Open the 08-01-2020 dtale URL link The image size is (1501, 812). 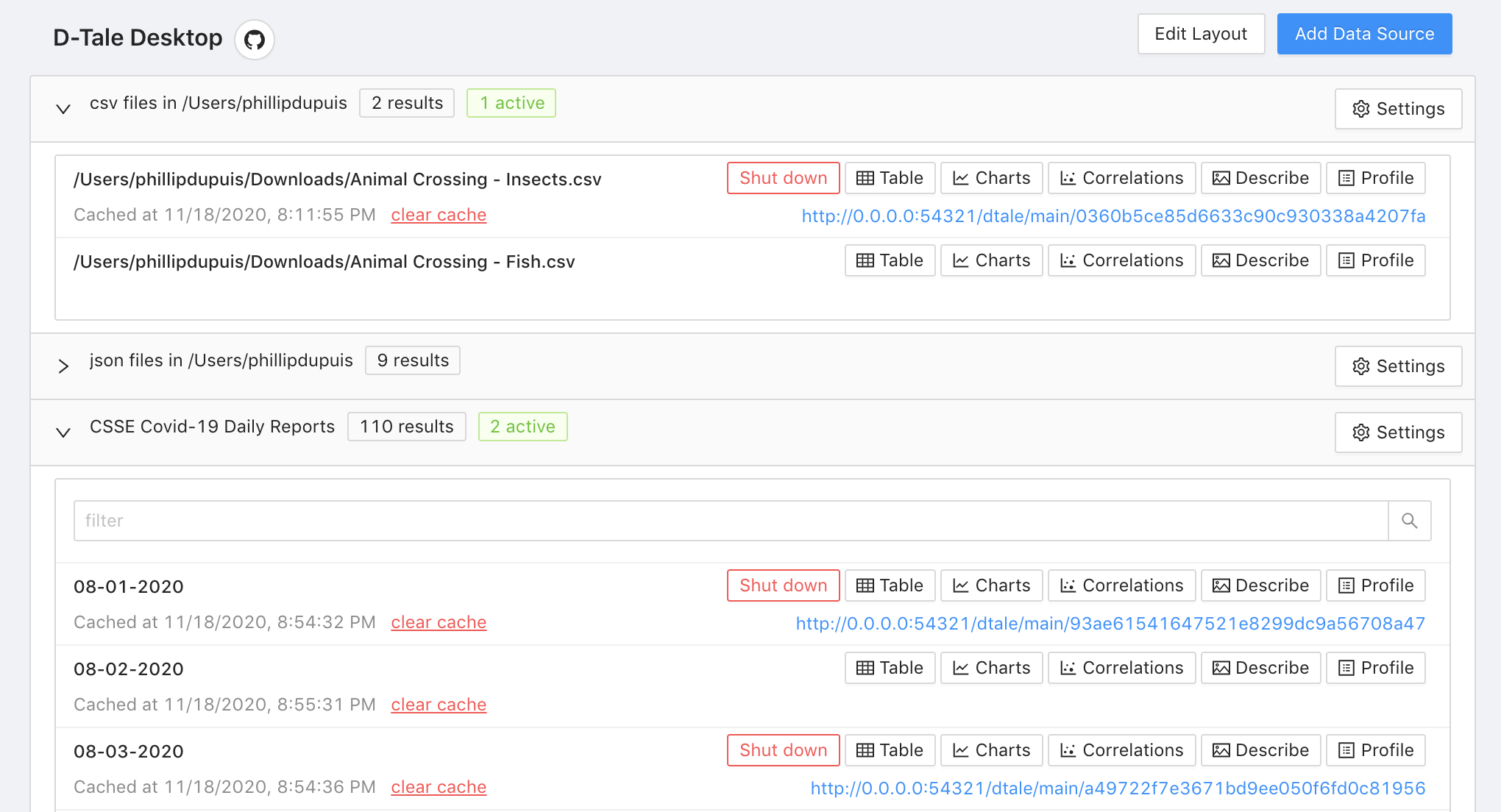coord(1110,624)
